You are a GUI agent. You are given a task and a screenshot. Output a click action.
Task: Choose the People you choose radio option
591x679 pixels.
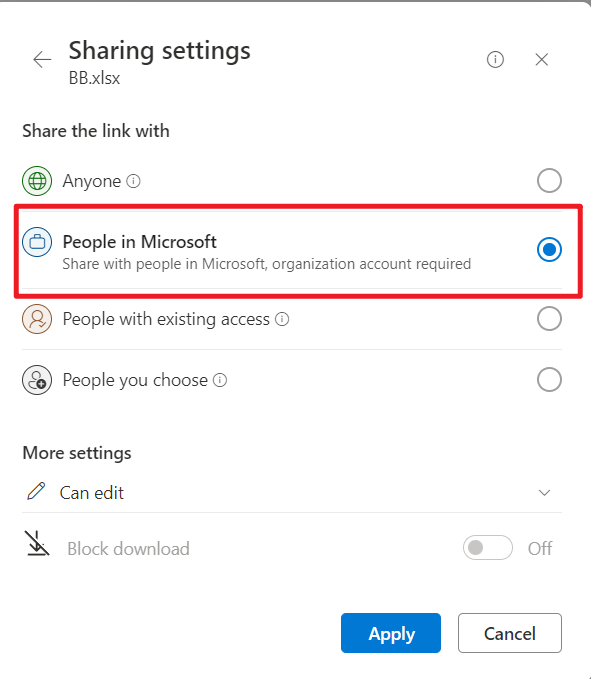click(x=549, y=380)
